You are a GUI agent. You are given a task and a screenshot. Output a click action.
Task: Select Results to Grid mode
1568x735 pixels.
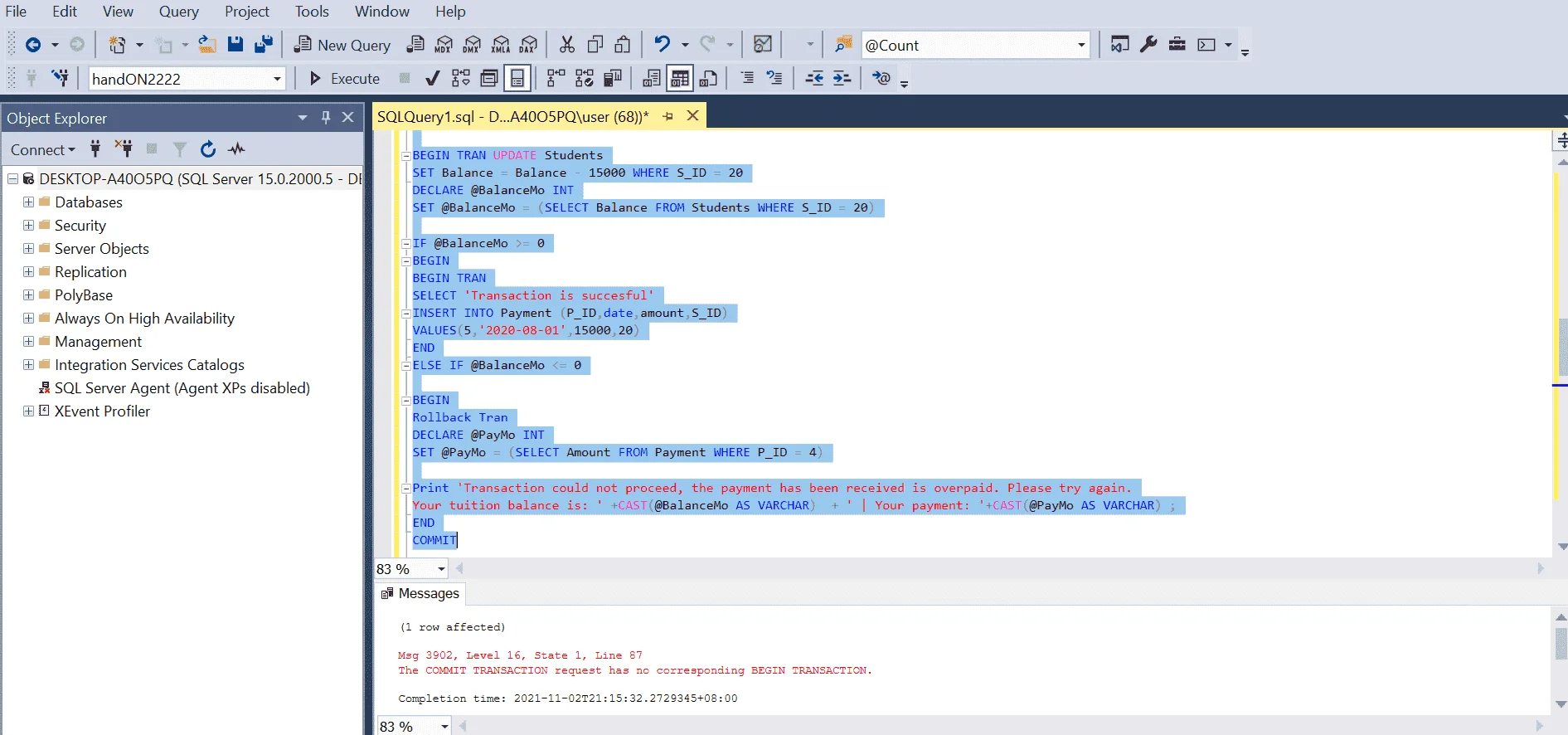pos(680,79)
